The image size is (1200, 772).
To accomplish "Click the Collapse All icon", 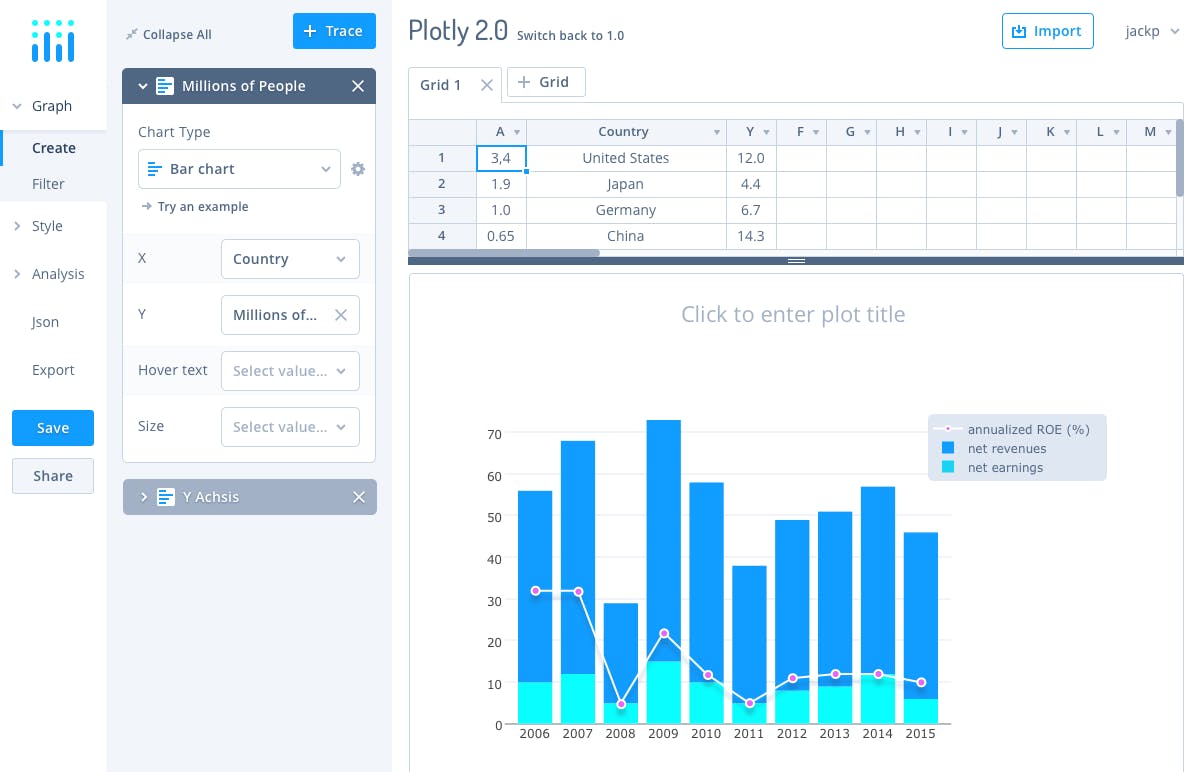I will click(131, 34).
